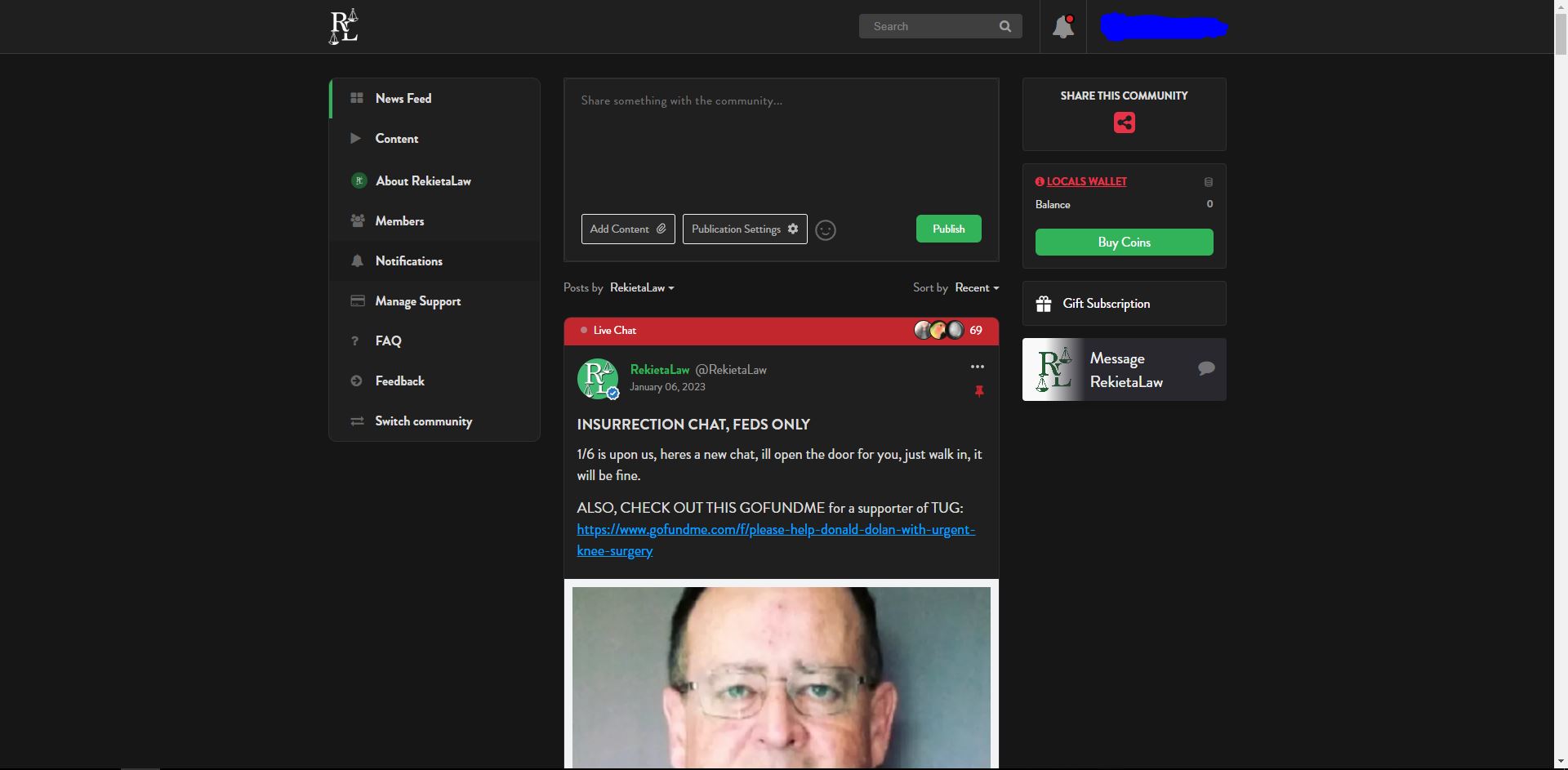Click the coins icon in Locals Wallet
This screenshot has height=770, width=1568.
(x=1209, y=182)
